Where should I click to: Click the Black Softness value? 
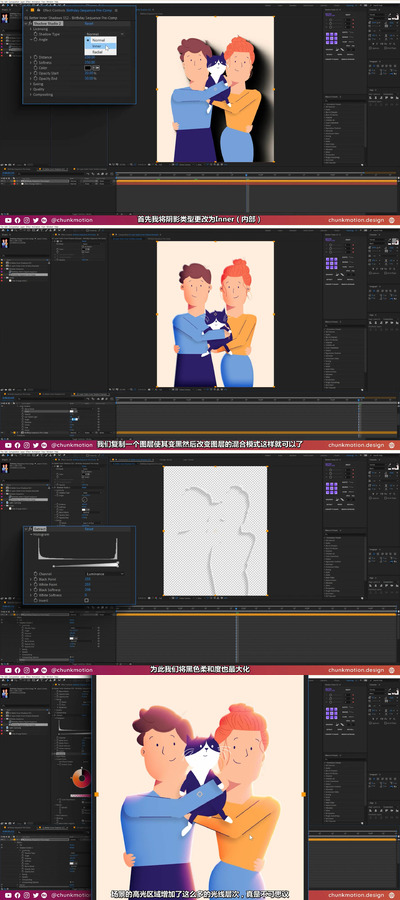coord(87,590)
